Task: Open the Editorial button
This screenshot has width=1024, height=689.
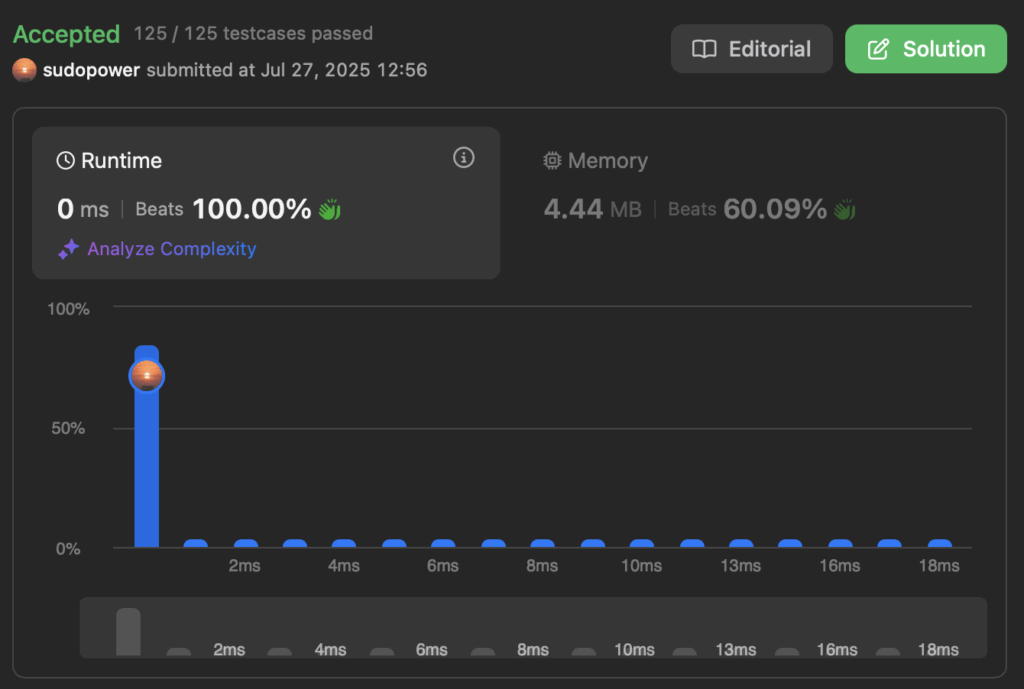Action: [751, 49]
